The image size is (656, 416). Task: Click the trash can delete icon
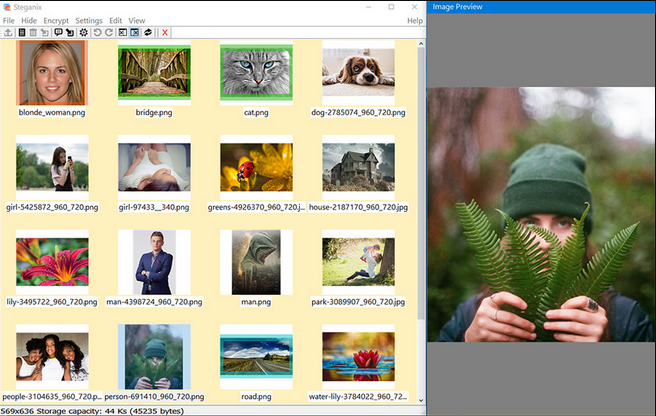pos(33,33)
